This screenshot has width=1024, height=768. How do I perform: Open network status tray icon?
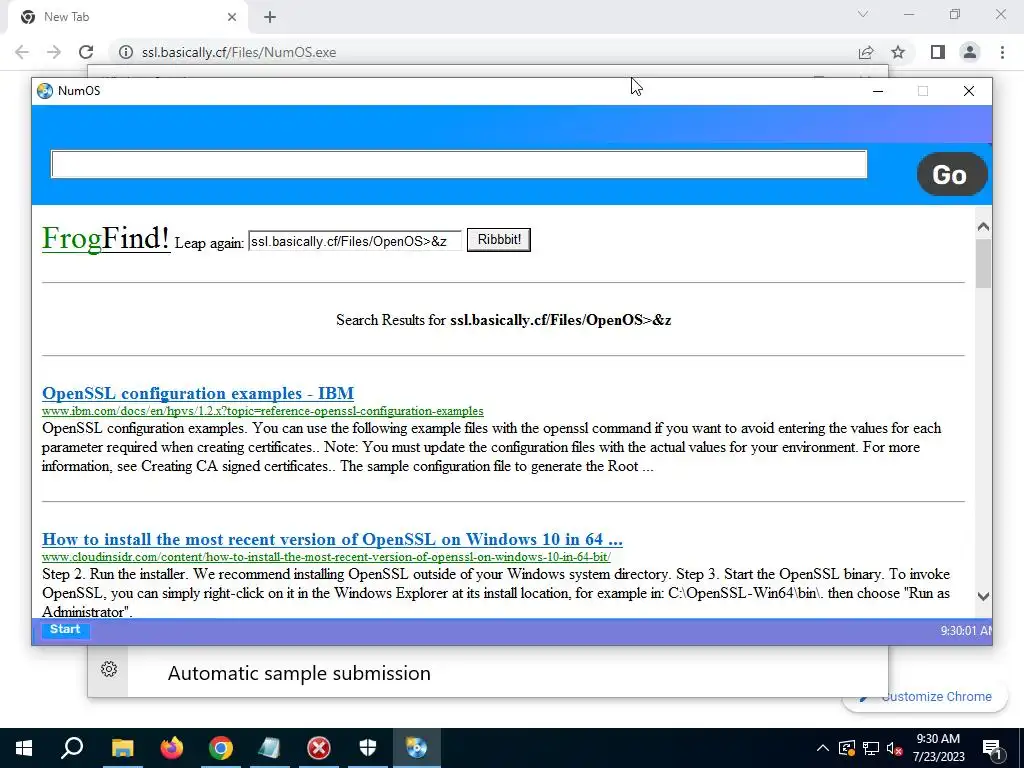pos(871,748)
